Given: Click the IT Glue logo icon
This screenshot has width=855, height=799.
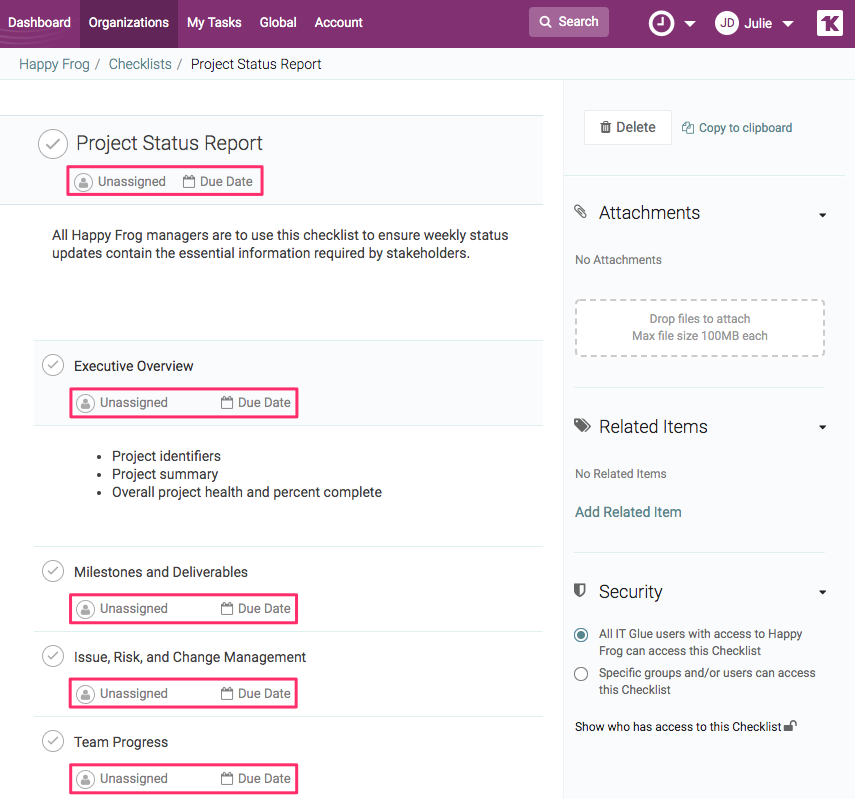Looking at the screenshot, I should pos(829,23).
